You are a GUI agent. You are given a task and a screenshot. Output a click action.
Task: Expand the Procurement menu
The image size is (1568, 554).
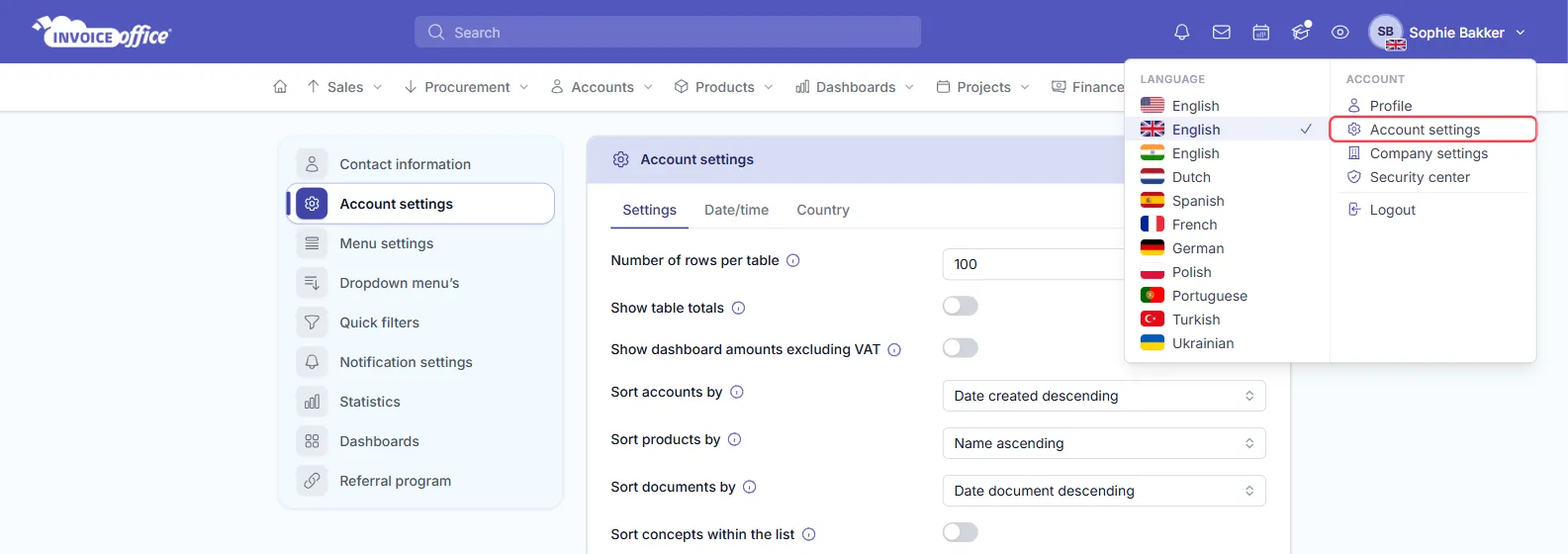coord(467,87)
